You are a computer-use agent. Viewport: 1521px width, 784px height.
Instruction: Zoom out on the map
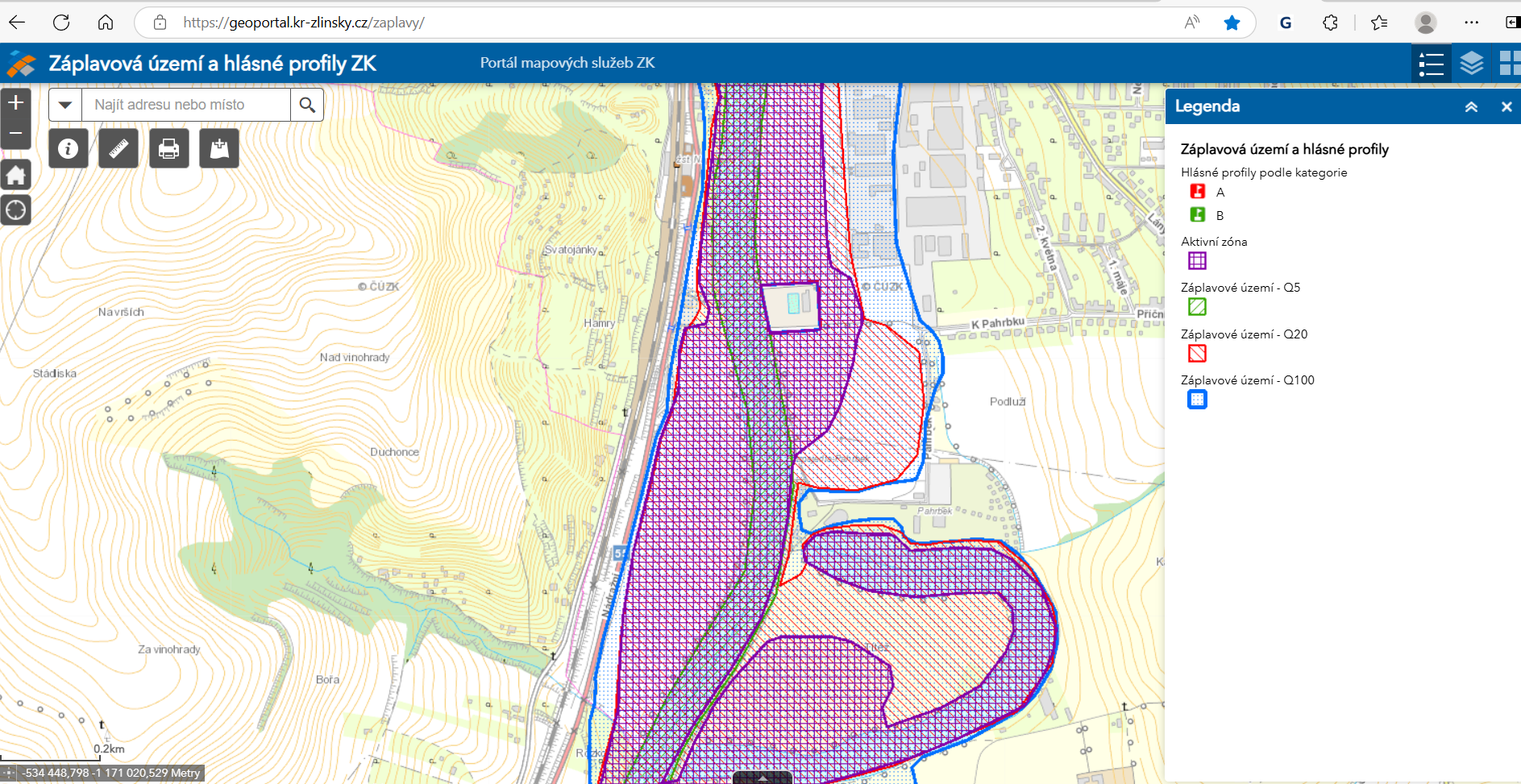point(16,133)
